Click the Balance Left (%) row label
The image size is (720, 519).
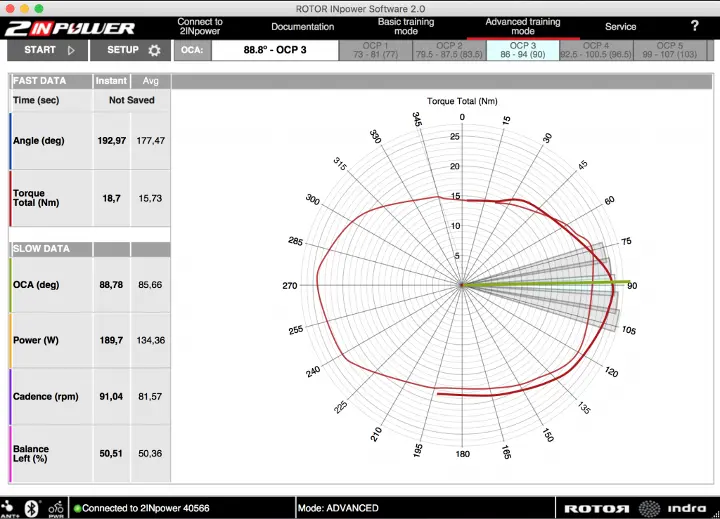[x=31, y=454]
